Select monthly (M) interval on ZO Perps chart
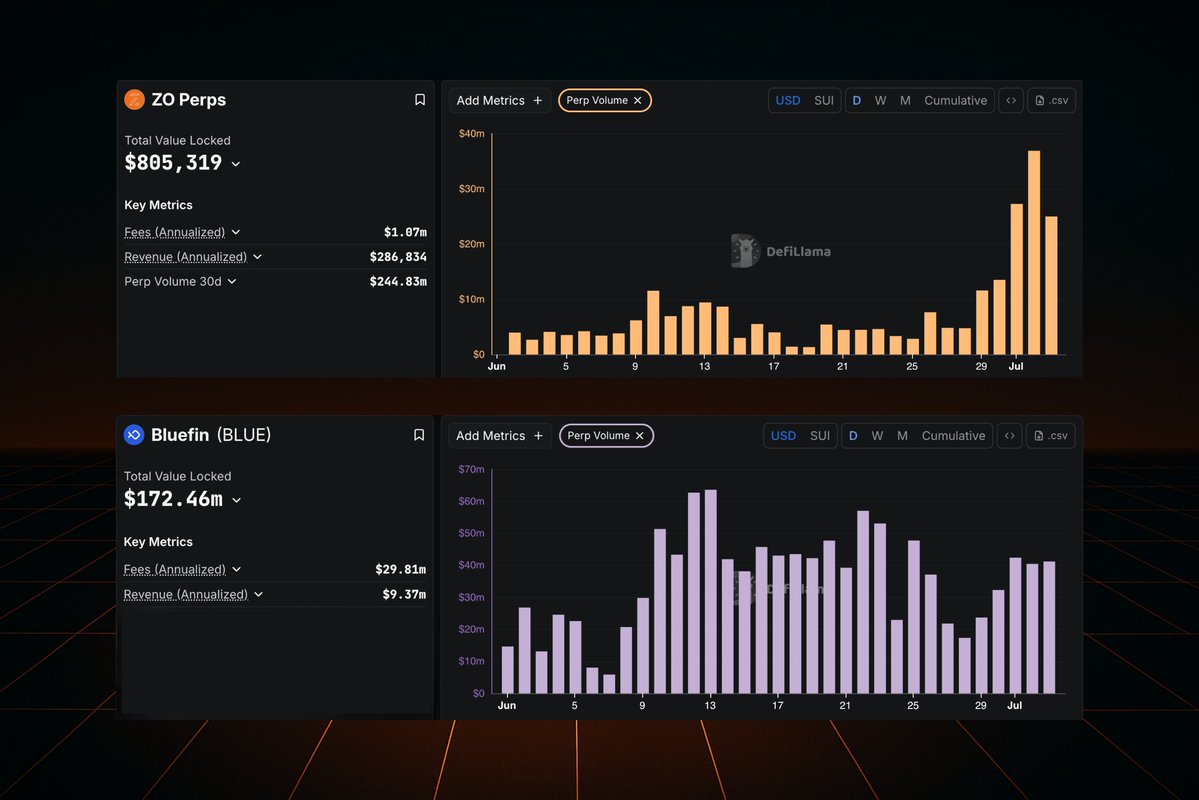This screenshot has height=800, width=1199. pyautogui.click(x=905, y=100)
